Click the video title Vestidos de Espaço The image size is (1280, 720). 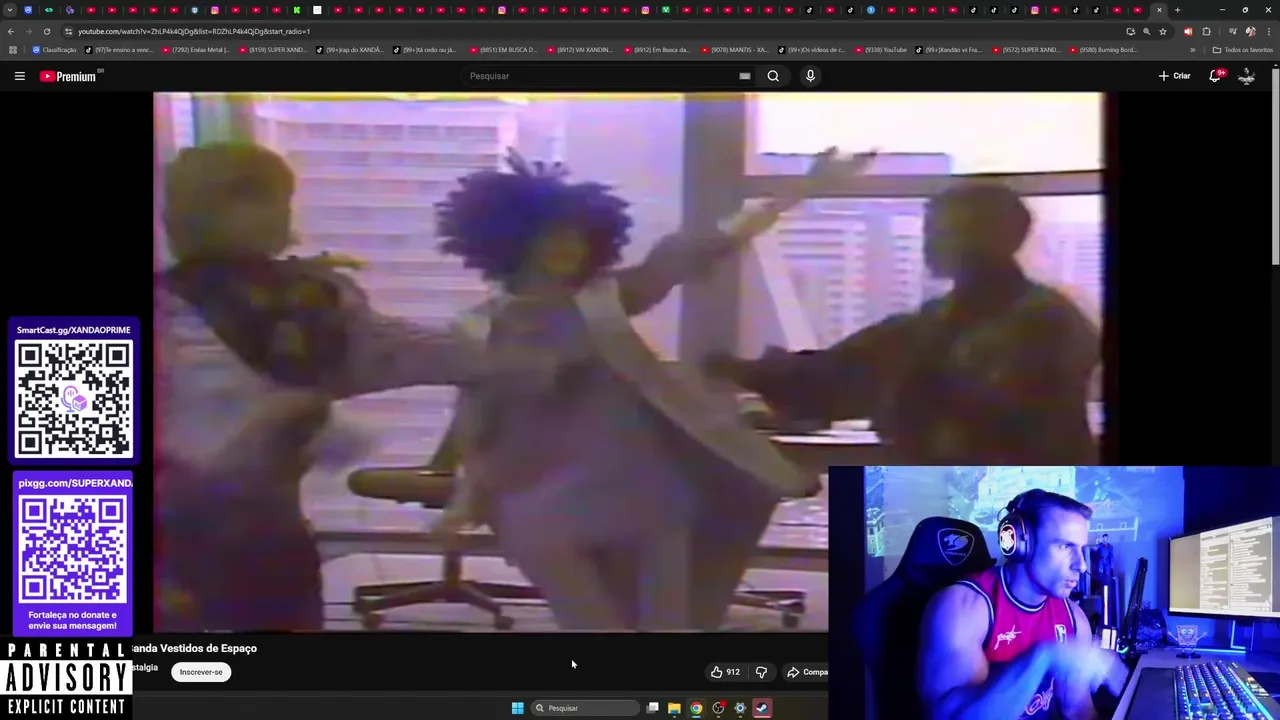[x=195, y=648]
